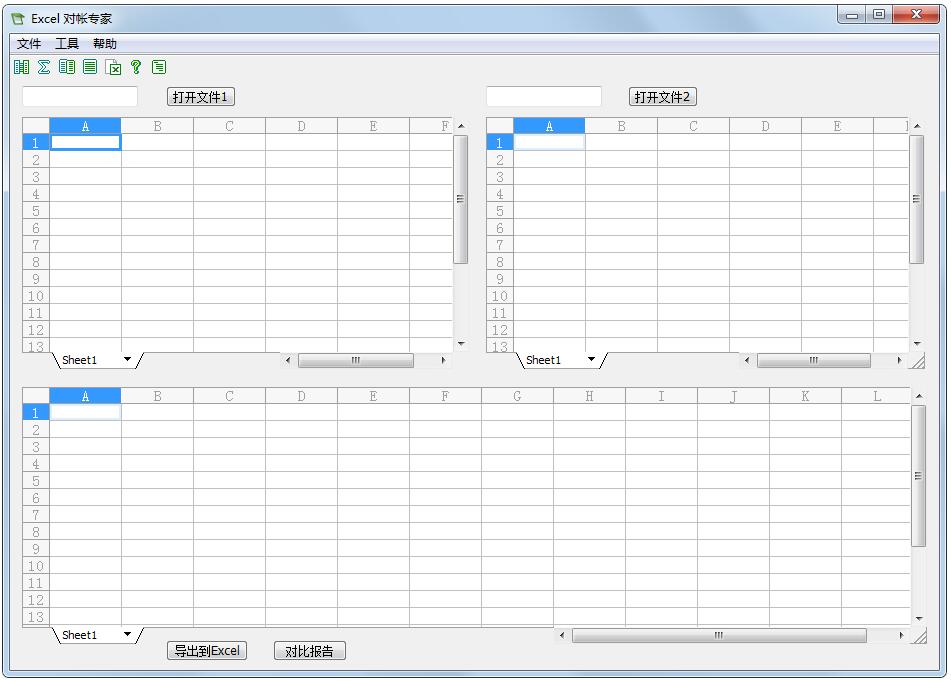Click the two-page side-by-side toolbar icon
This screenshot has height=681, width=951.
(x=67, y=67)
